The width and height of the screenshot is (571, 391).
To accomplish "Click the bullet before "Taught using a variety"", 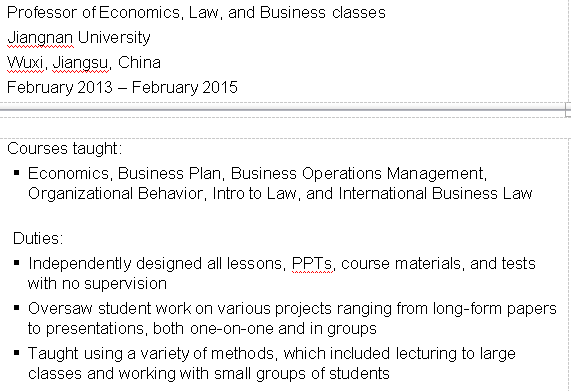I will tap(16, 353).
